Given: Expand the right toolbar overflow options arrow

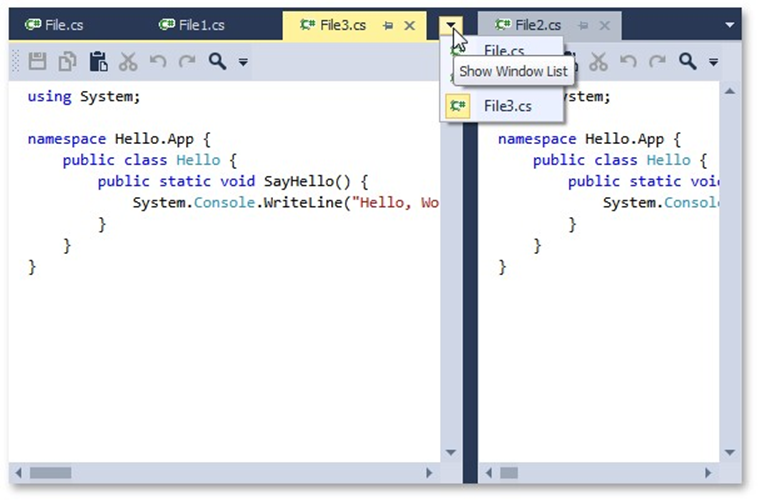Looking at the screenshot, I should click(x=713, y=63).
